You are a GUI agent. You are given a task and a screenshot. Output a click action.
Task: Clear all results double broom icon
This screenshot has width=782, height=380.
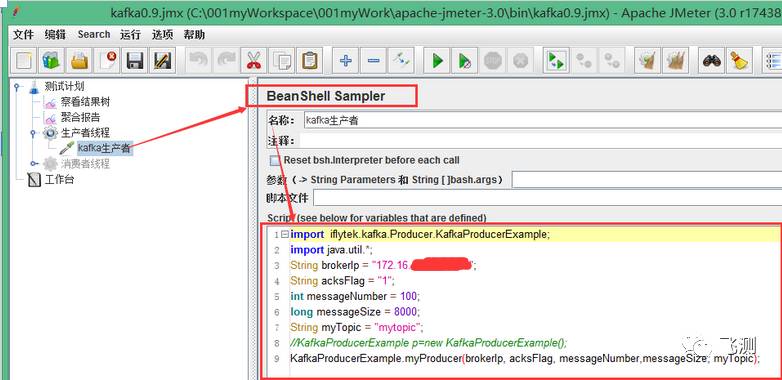675,61
